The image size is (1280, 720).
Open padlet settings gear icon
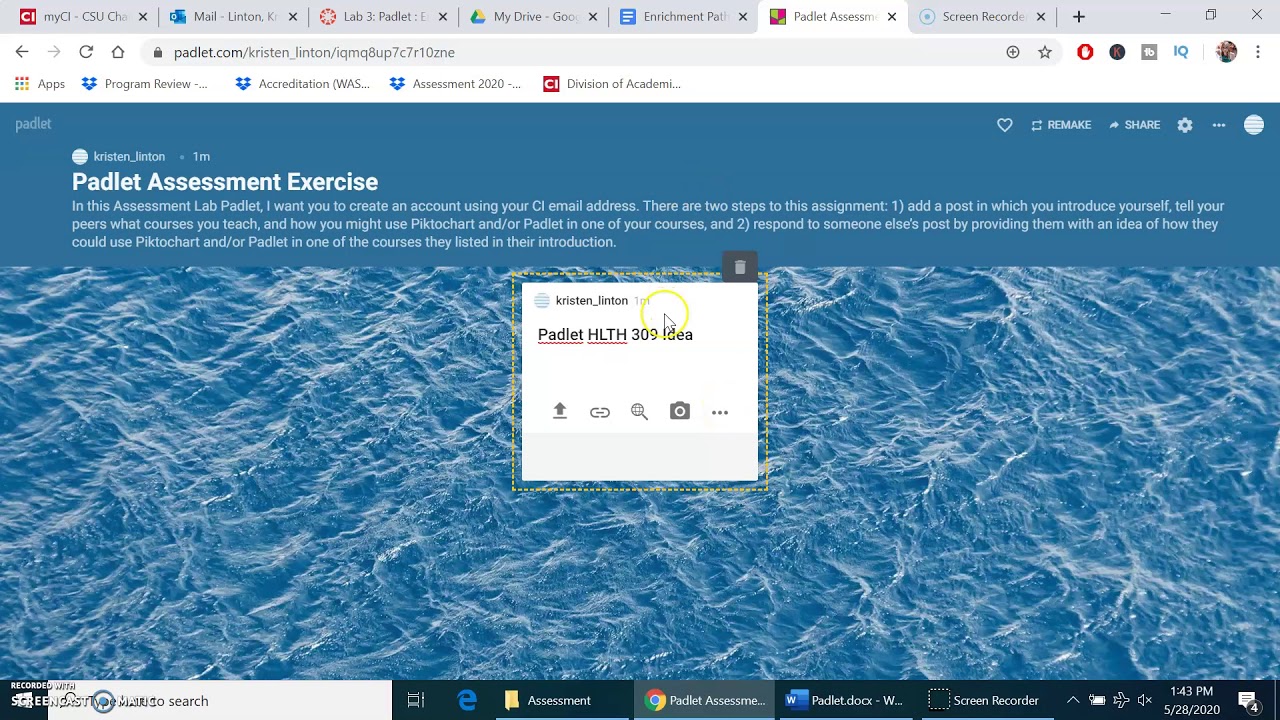point(1185,125)
